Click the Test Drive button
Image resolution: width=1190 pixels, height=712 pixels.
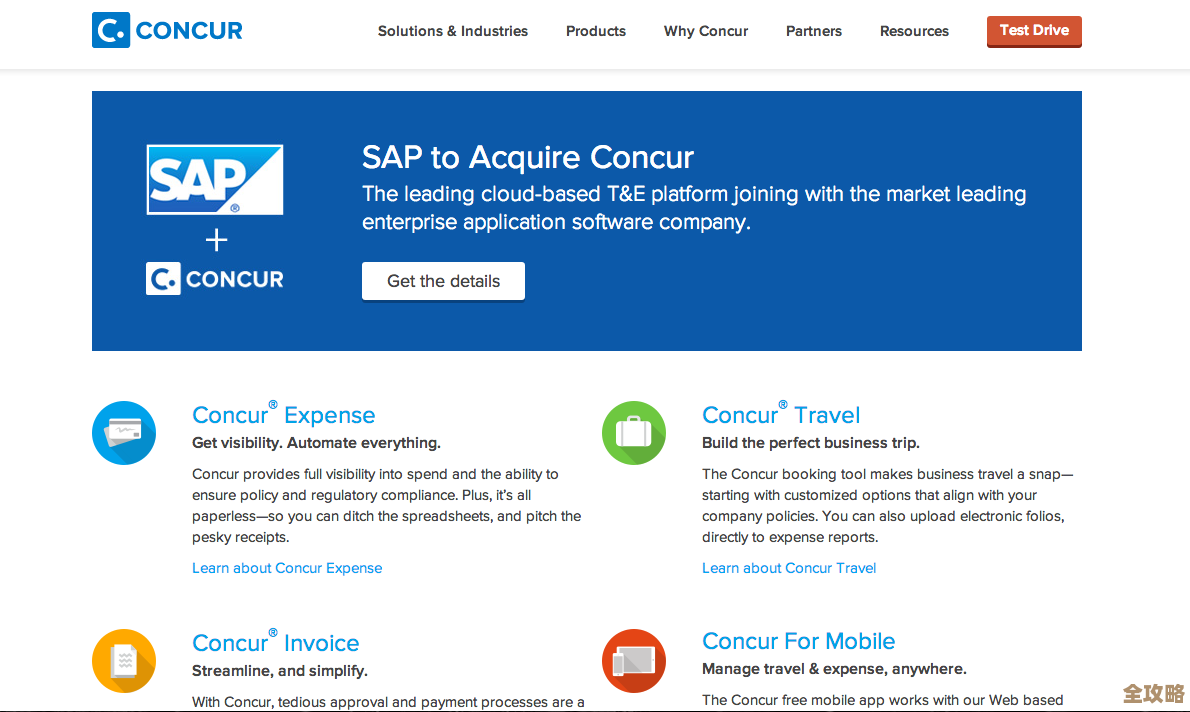(1034, 31)
